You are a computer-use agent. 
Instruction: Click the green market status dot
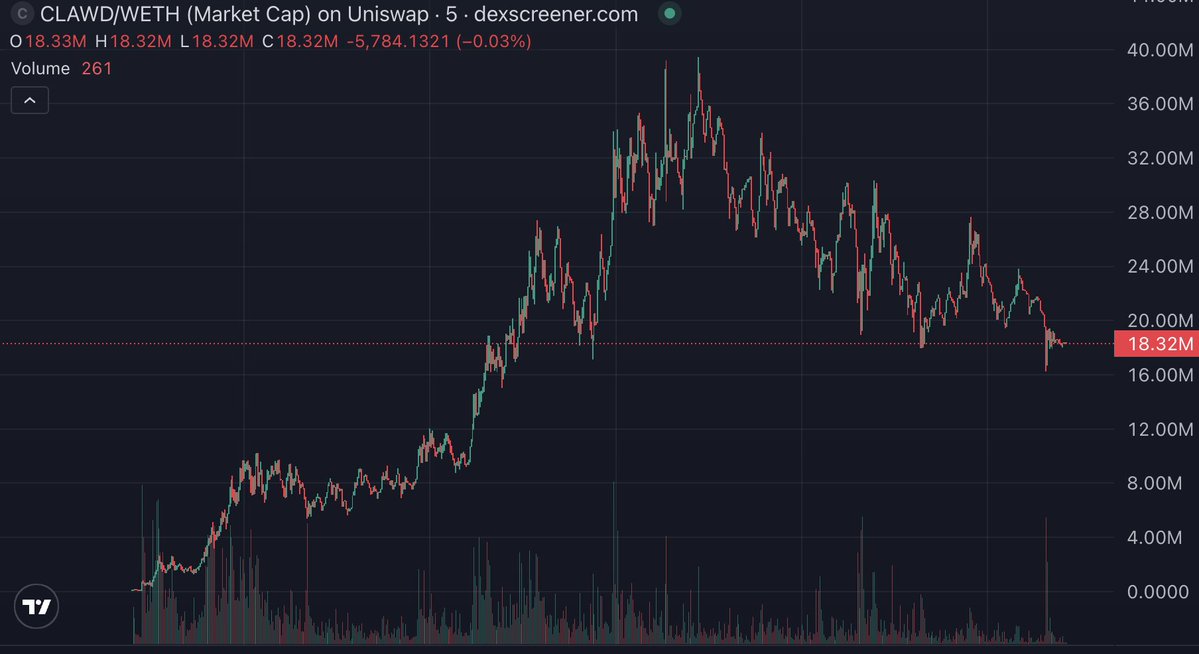pos(670,13)
